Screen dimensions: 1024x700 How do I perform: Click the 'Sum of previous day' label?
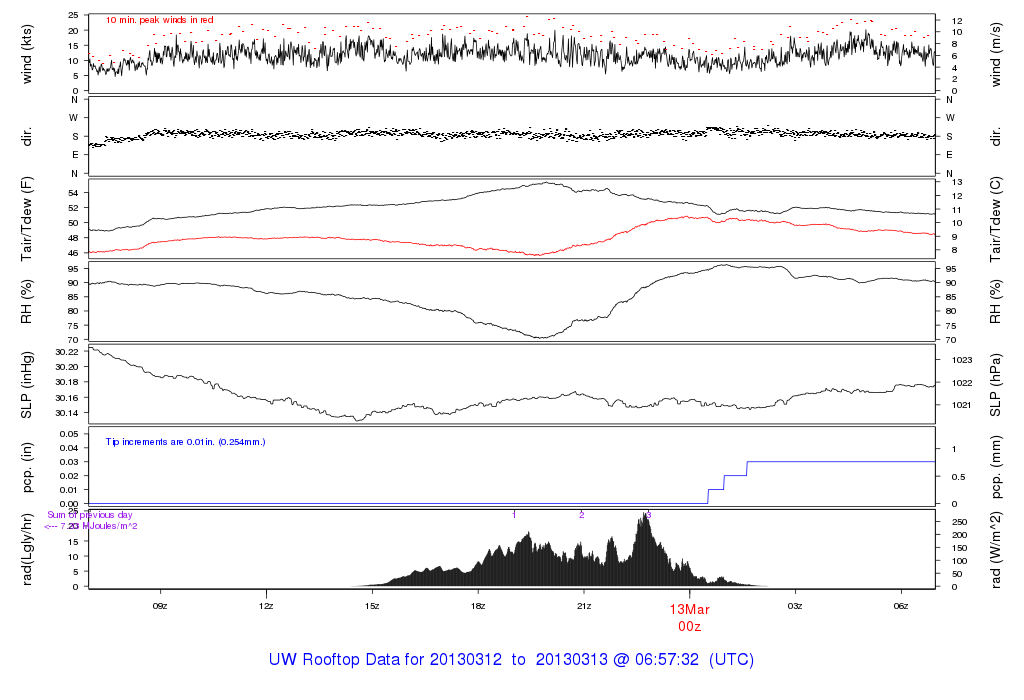point(90,515)
